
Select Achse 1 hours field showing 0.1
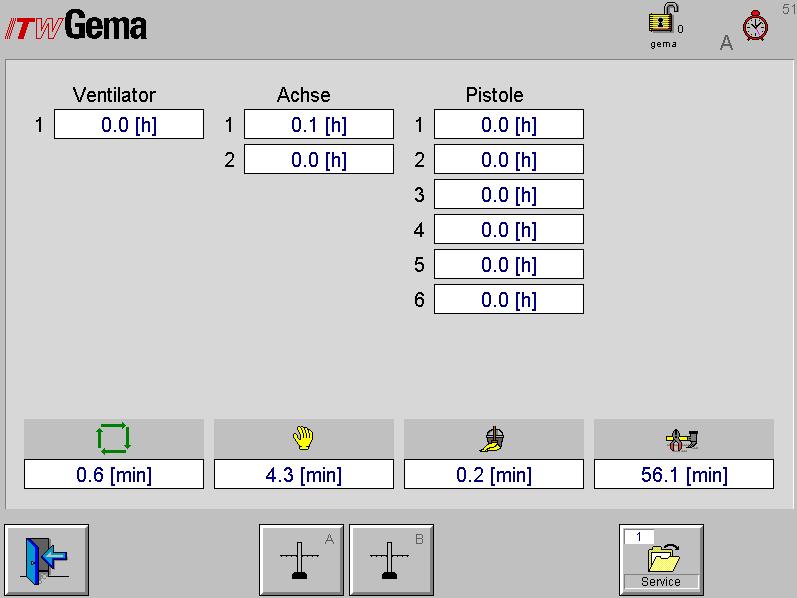(x=319, y=124)
